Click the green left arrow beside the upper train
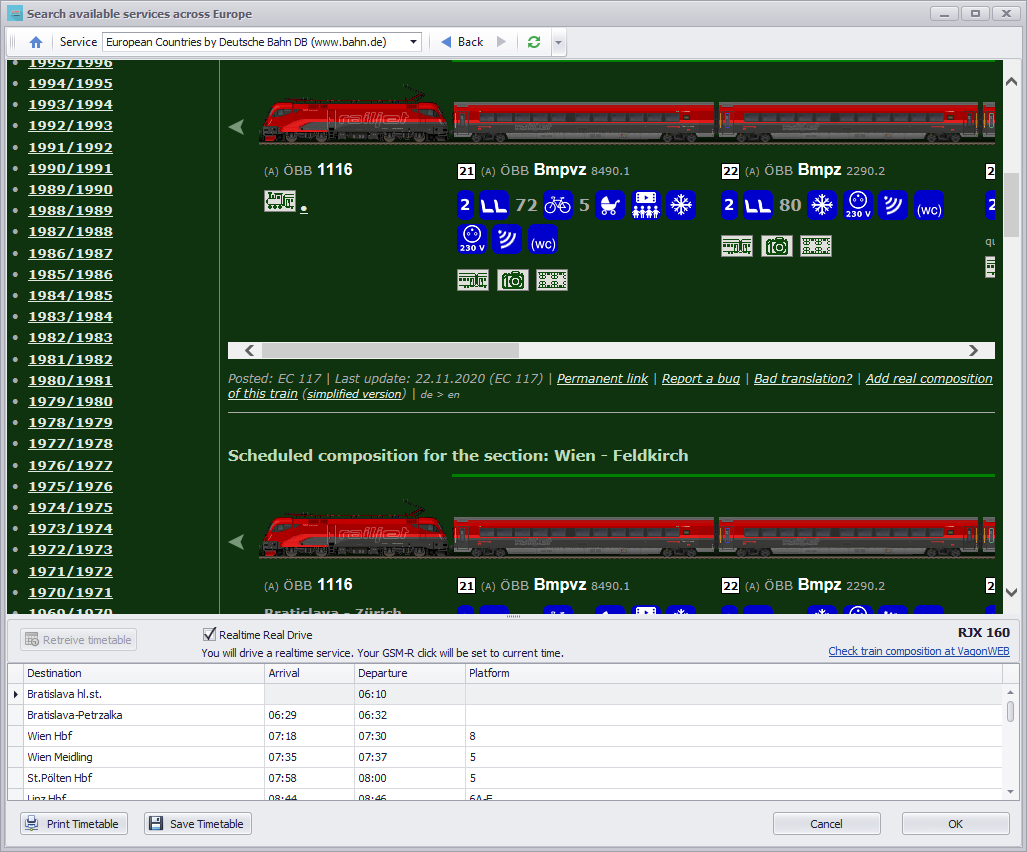Image resolution: width=1027 pixels, height=852 pixels. (x=237, y=127)
